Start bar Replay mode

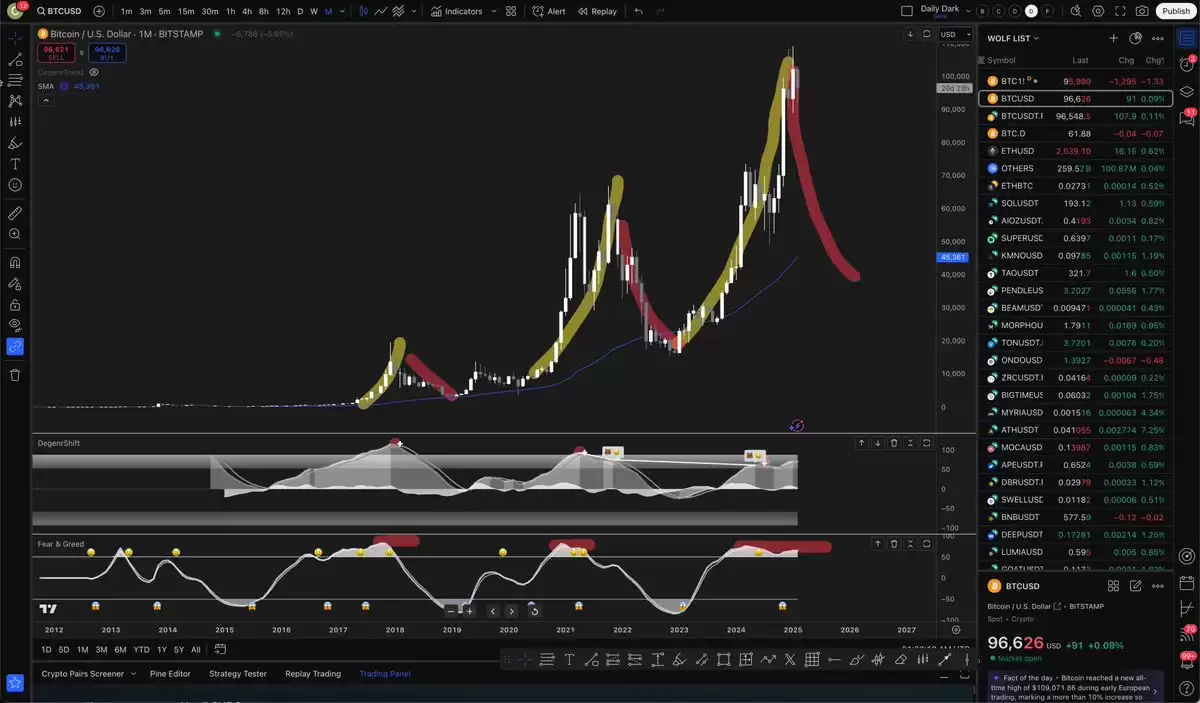[x=597, y=11]
